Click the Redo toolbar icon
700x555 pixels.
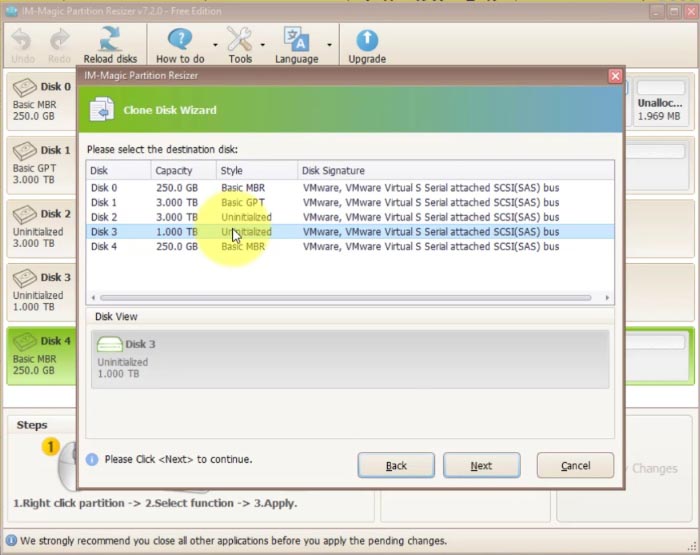coord(59,45)
